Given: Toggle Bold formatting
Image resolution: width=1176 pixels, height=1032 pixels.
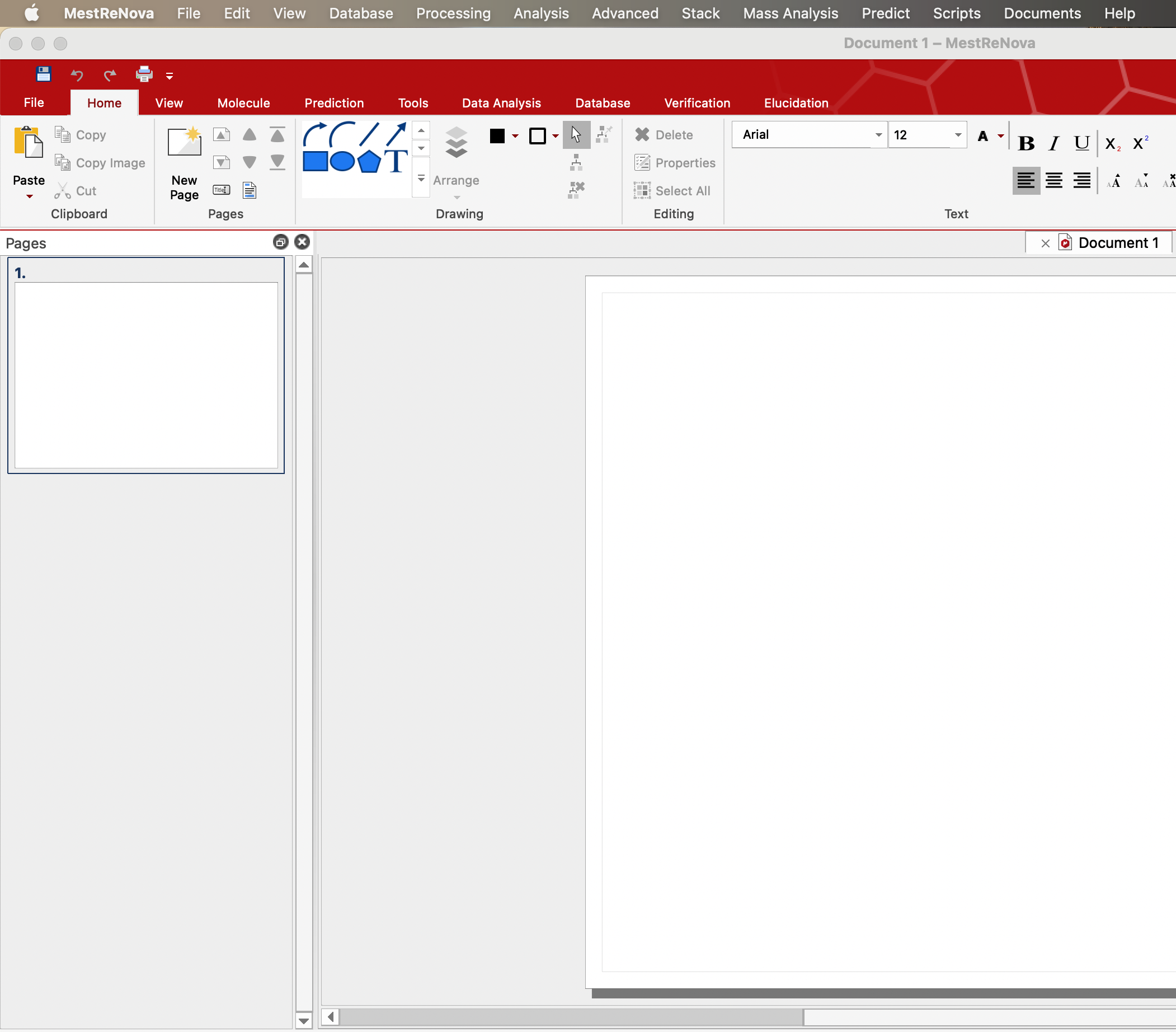Looking at the screenshot, I should [x=1027, y=143].
